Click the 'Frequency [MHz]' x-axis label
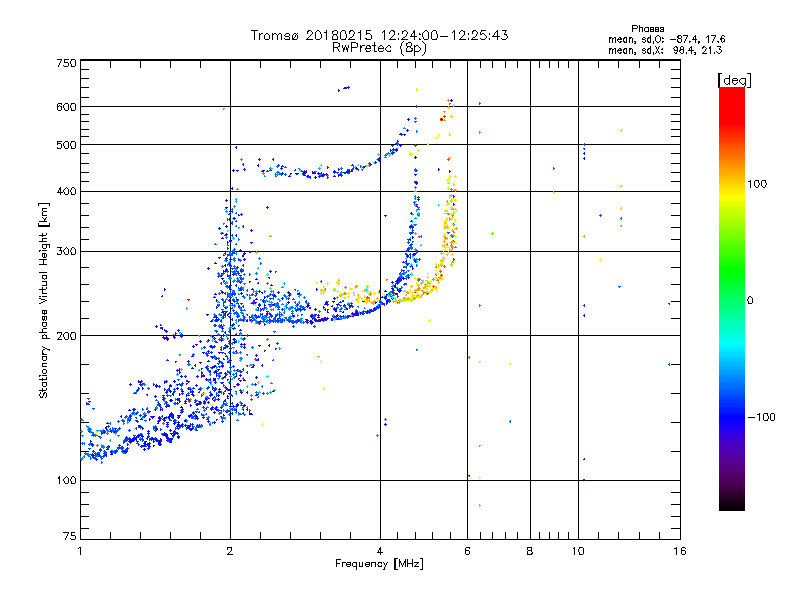The image size is (800, 600). pyautogui.click(x=379, y=564)
